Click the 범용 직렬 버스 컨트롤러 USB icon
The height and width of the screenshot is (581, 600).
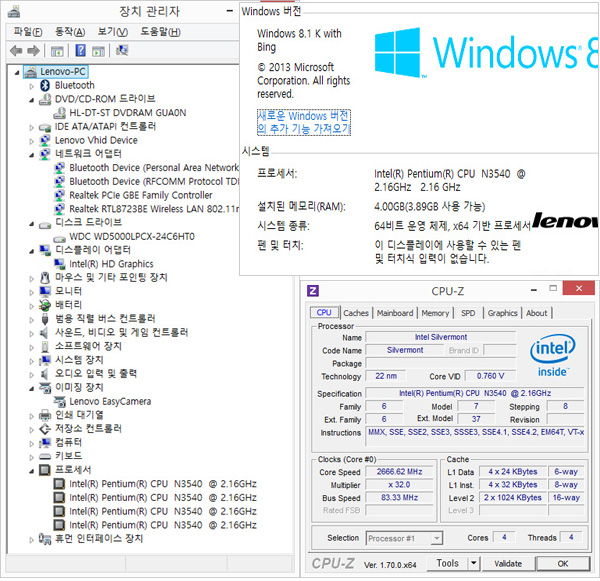click(45, 318)
